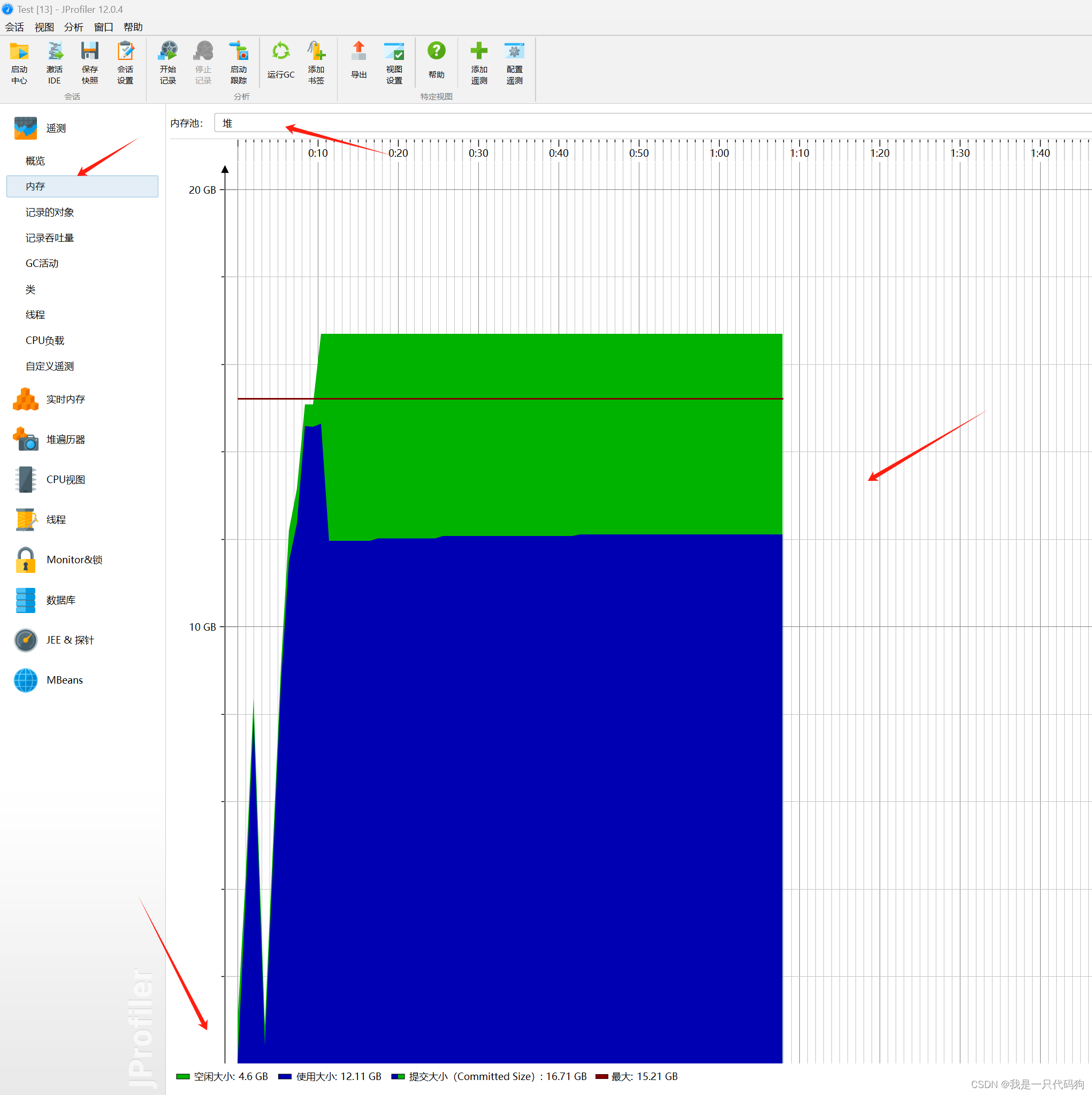Collapse the Telemetries (遥测) section
Image resolution: width=1092 pixels, height=1095 pixels.
coord(56,128)
